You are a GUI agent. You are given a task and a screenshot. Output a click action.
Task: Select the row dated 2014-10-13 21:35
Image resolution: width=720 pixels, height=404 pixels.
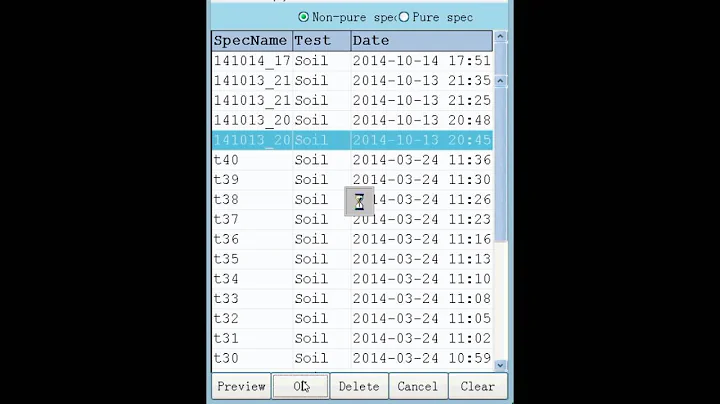coord(352,80)
